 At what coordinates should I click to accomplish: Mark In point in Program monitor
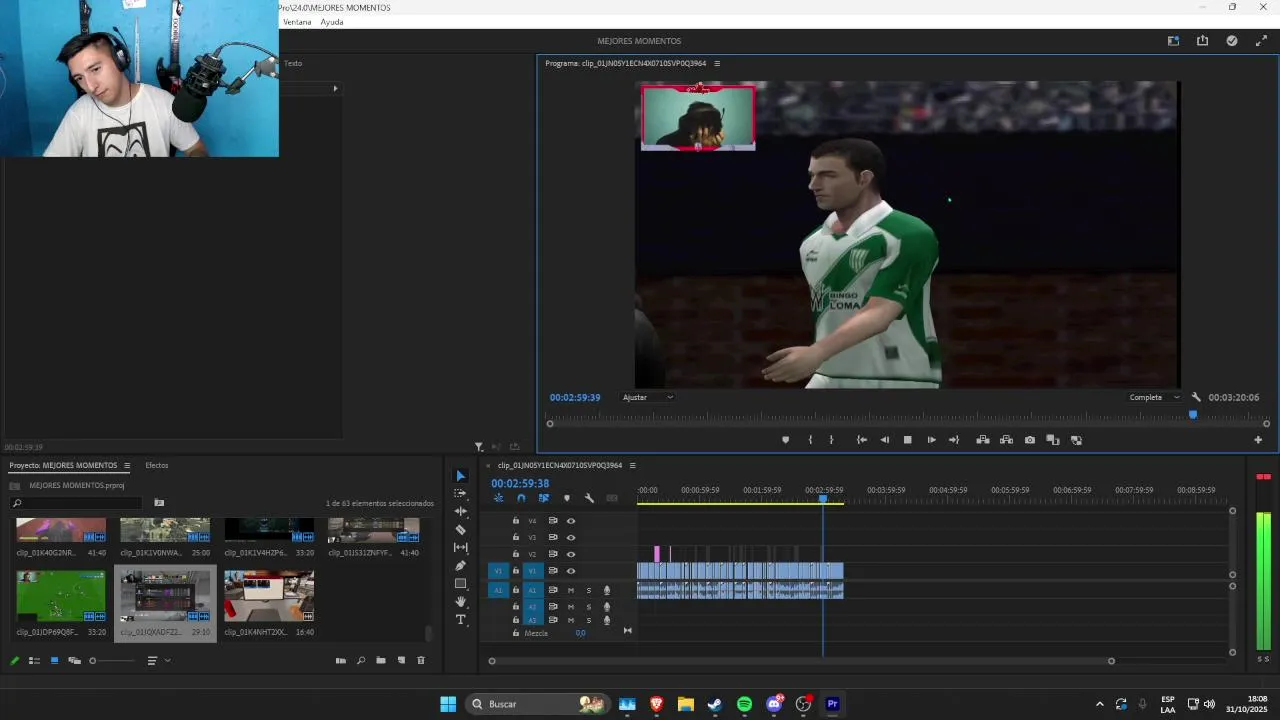pos(810,440)
